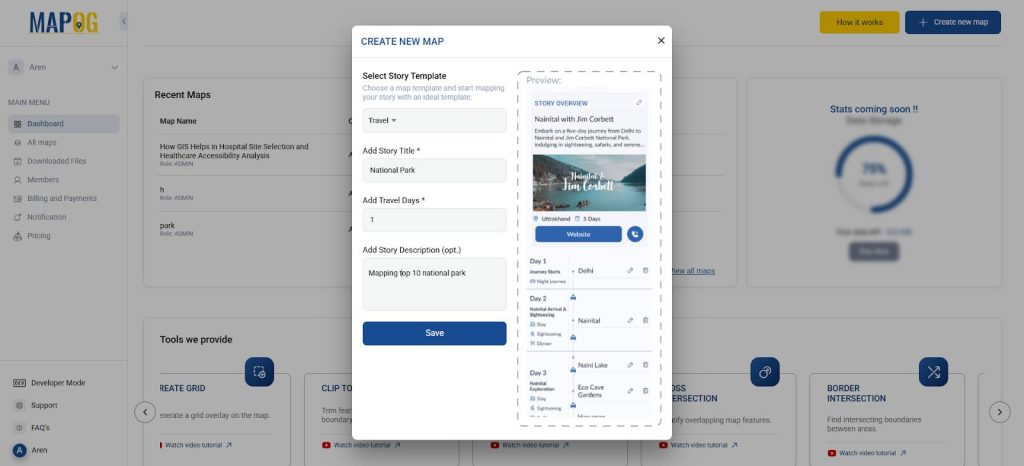The width and height of the screenshot is (1024, 466).
Task: Click the Members icon in sidebar
Action: (x=18, y=179)
